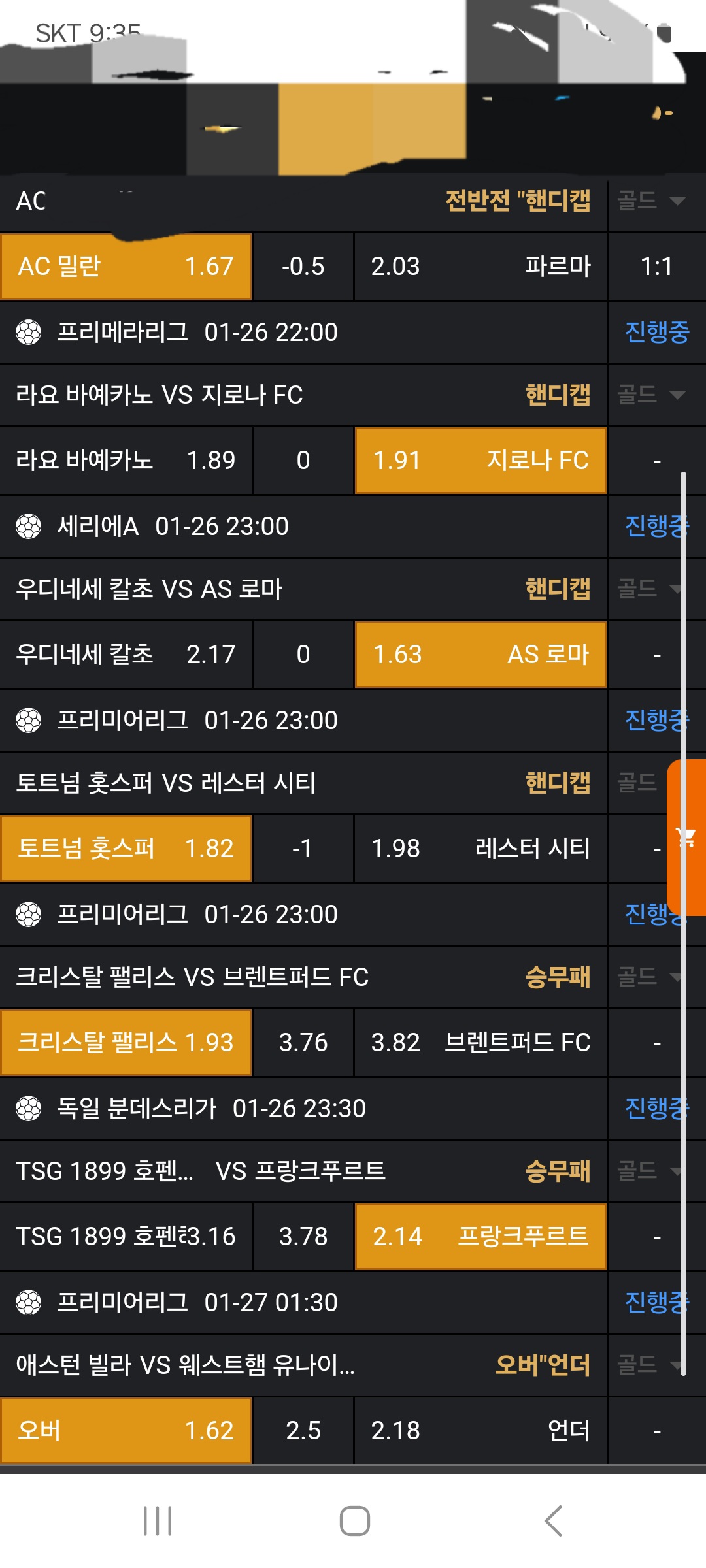Screen dimensions: 706x1568
Task: Click the vertical scrollbar on right edge
Action: coord(683,915)
